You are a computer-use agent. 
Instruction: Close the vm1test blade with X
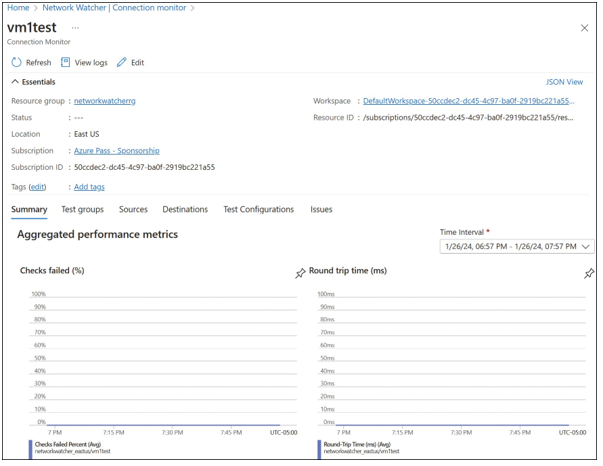point(584,28)
